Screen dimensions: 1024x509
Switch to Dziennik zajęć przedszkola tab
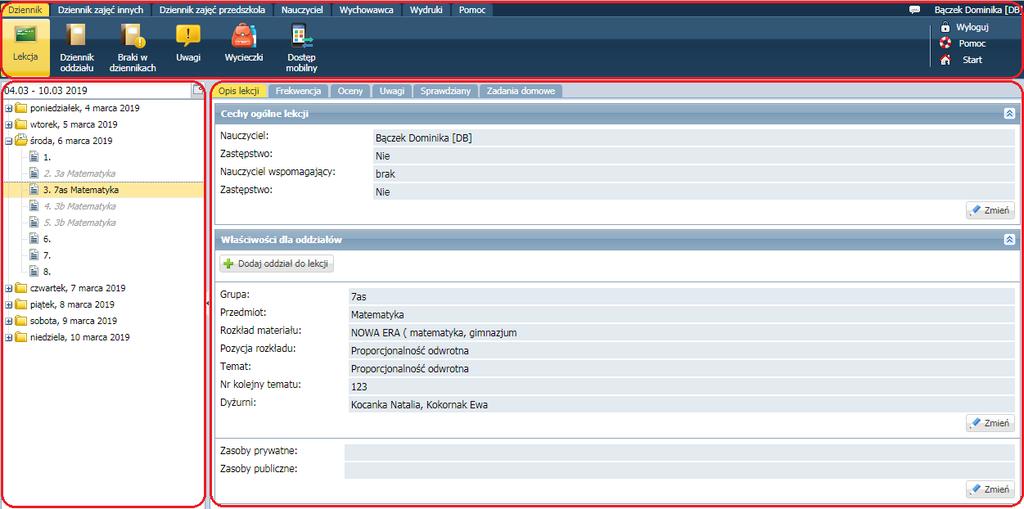[213, 10]
